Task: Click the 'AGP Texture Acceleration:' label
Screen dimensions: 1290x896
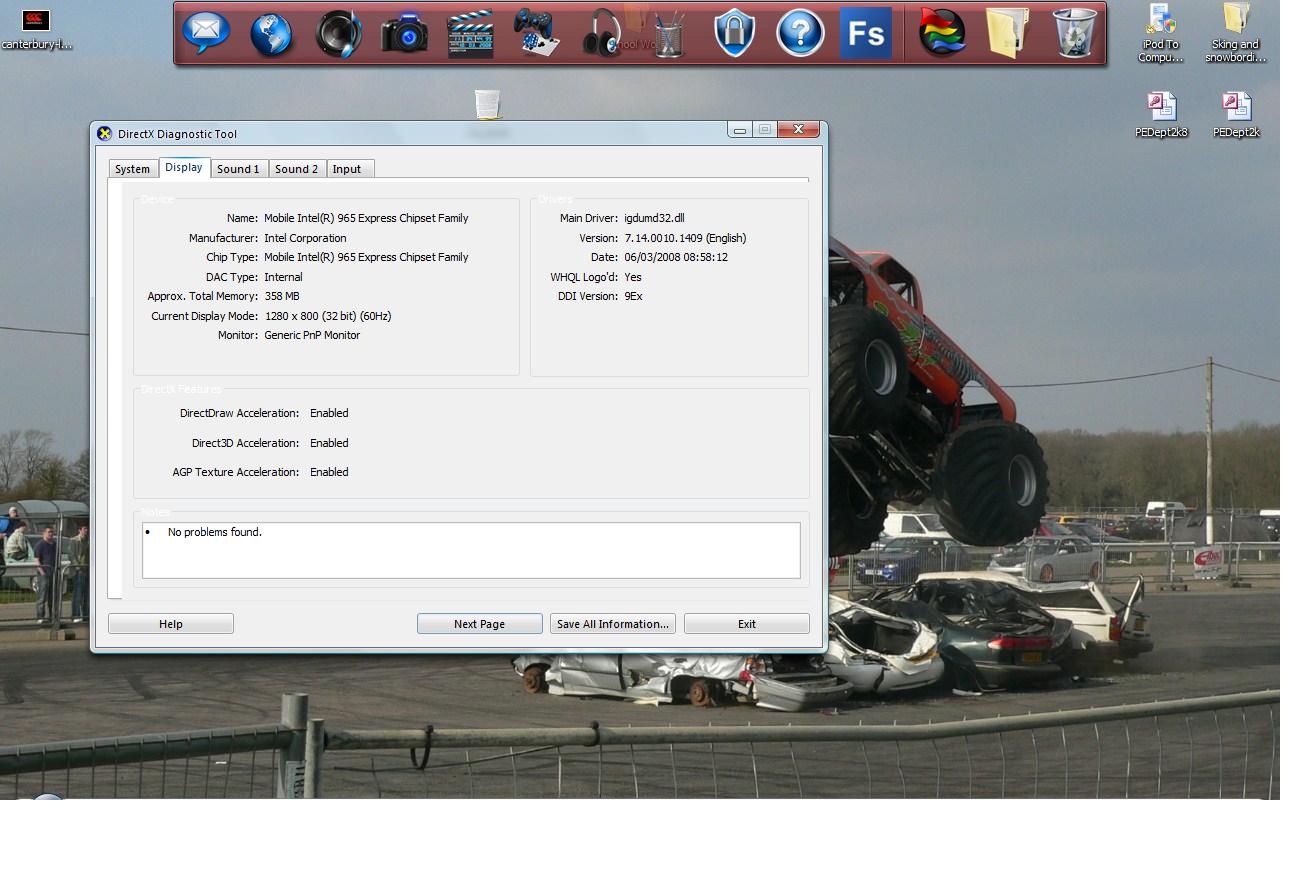Action: tap(236, 472)
